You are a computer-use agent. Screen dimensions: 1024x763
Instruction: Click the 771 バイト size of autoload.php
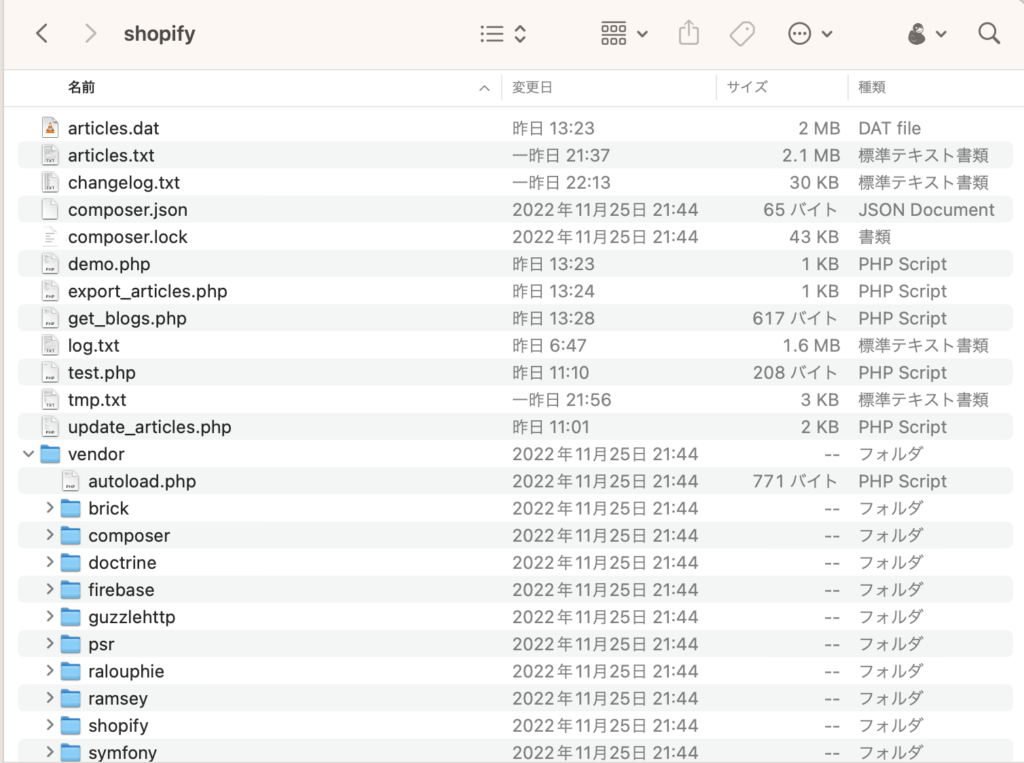[x=795, y=481]
